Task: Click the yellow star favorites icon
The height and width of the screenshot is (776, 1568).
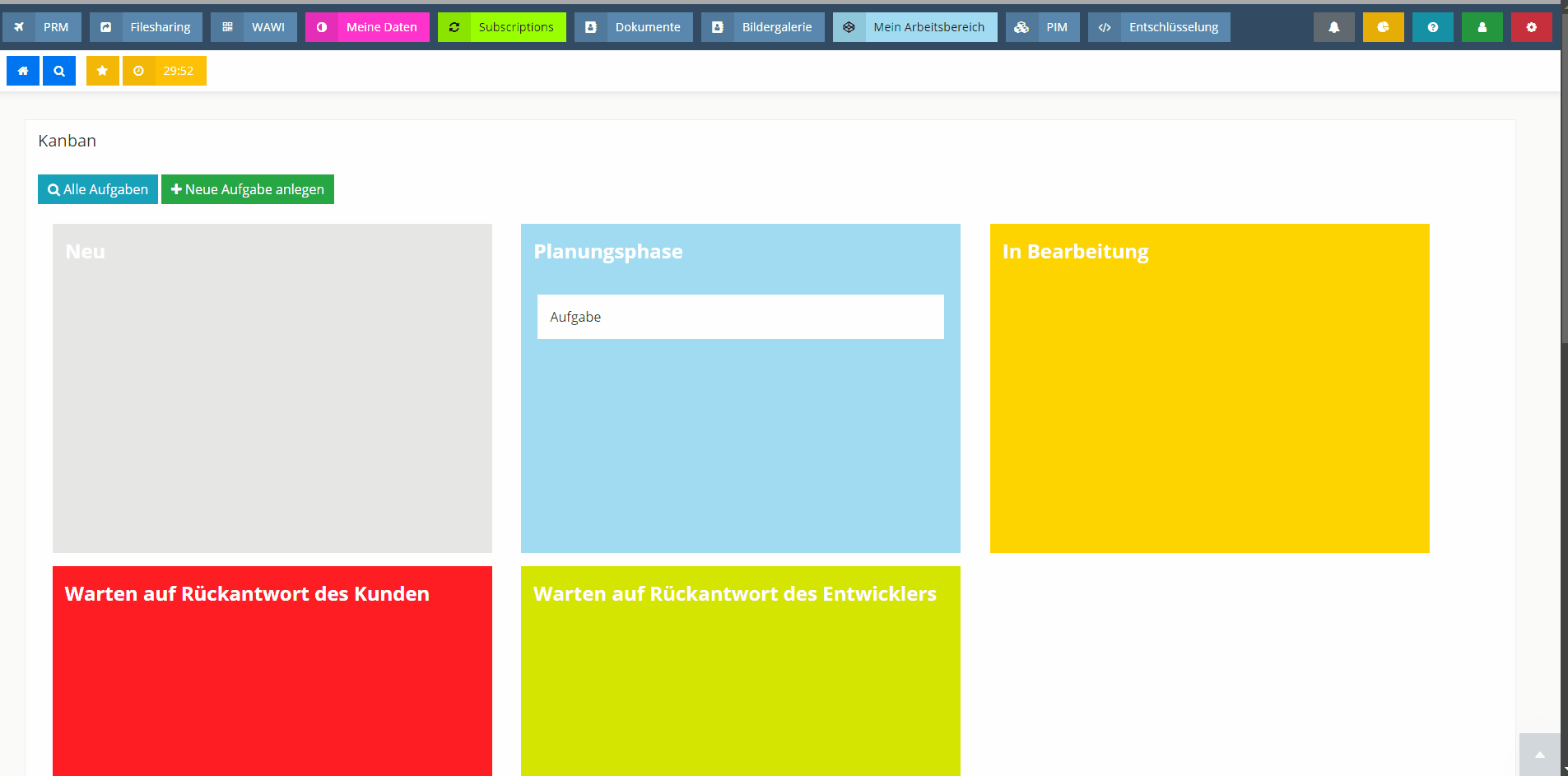Action: click(103, 71)
